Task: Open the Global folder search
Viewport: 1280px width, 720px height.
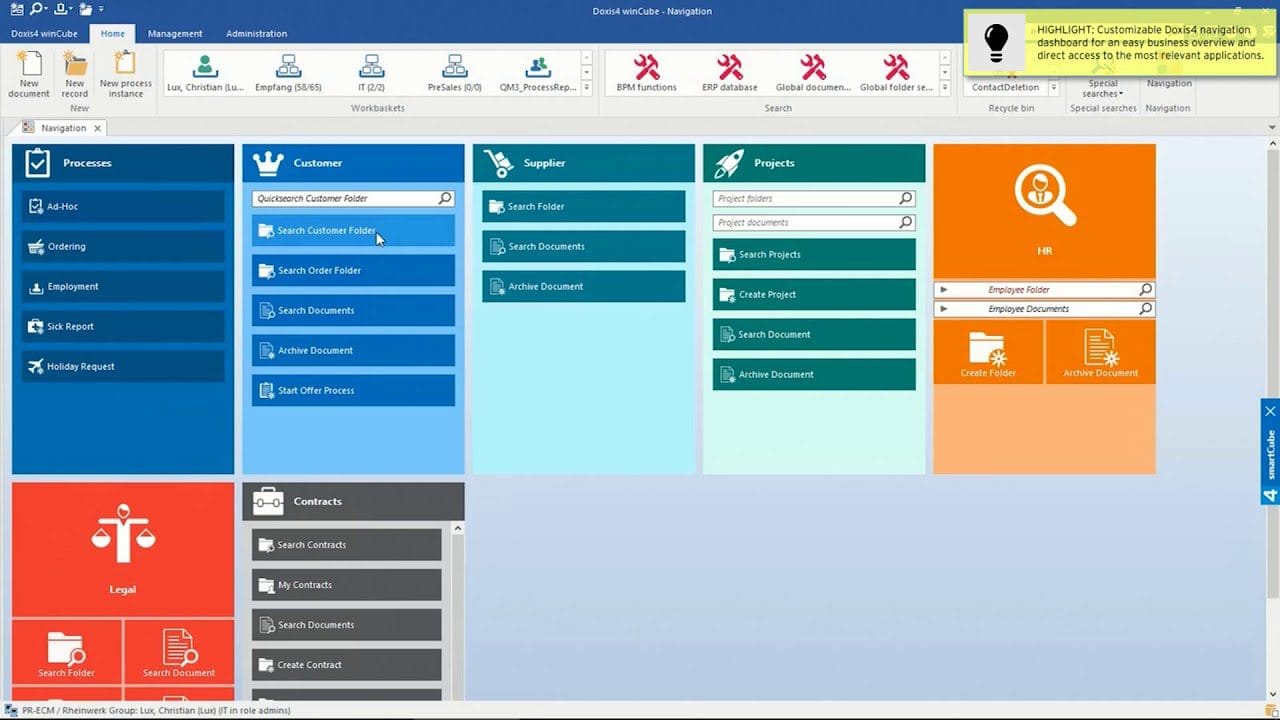Action: [x=896, y=74]
